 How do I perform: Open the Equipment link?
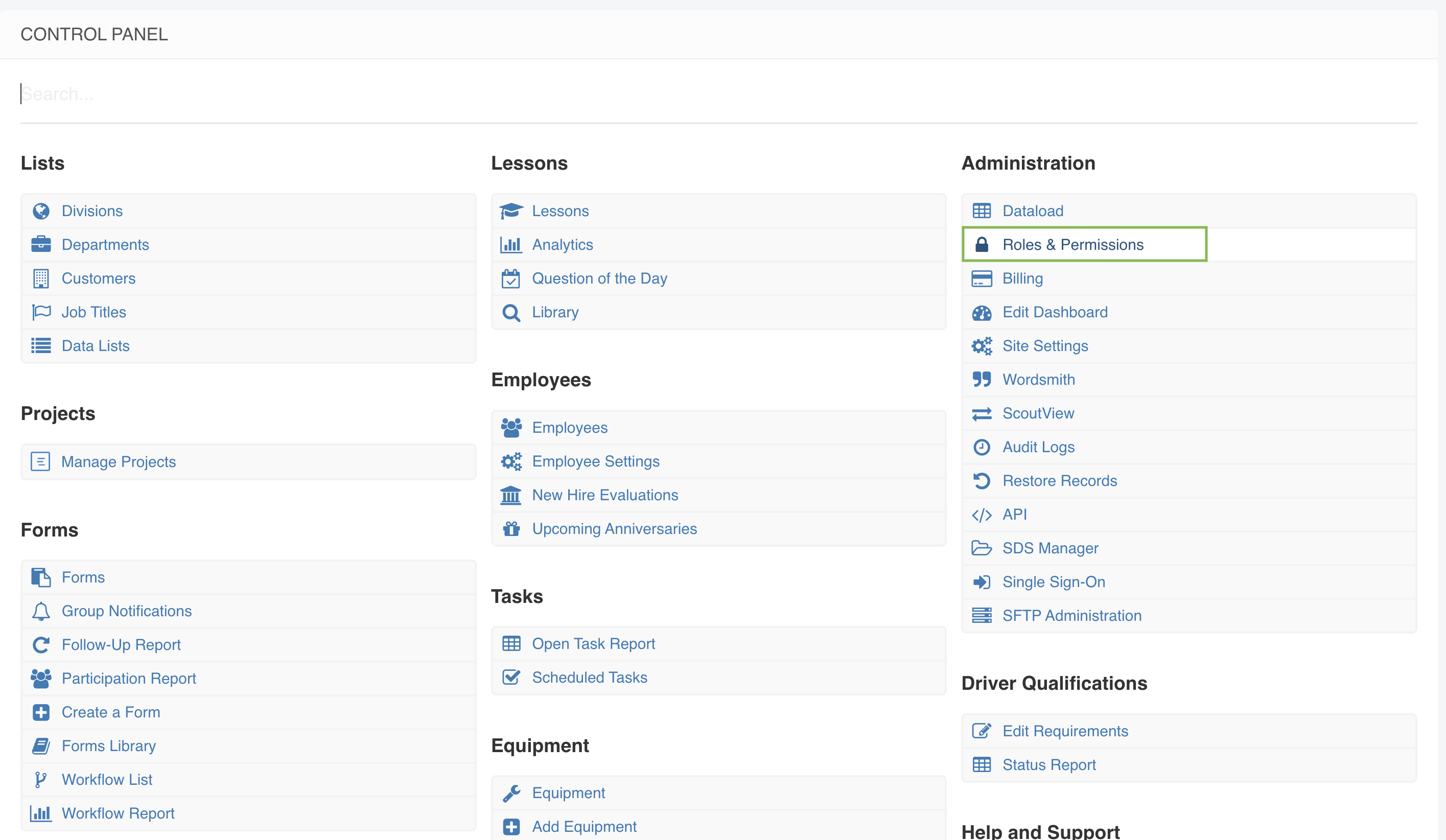(x=568, y=793)
